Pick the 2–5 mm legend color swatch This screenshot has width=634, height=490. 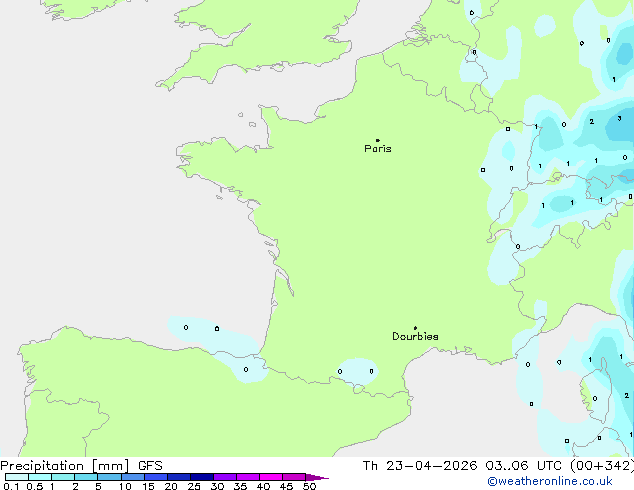(86, 477)
